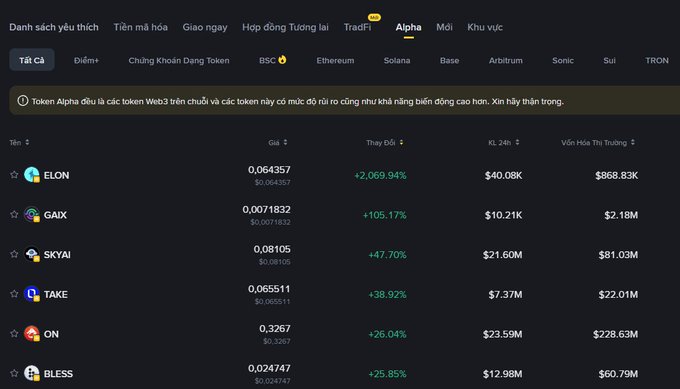680x389 pixels.
Task: Switch to Giao ngay tab
Action: pos(205,27)
